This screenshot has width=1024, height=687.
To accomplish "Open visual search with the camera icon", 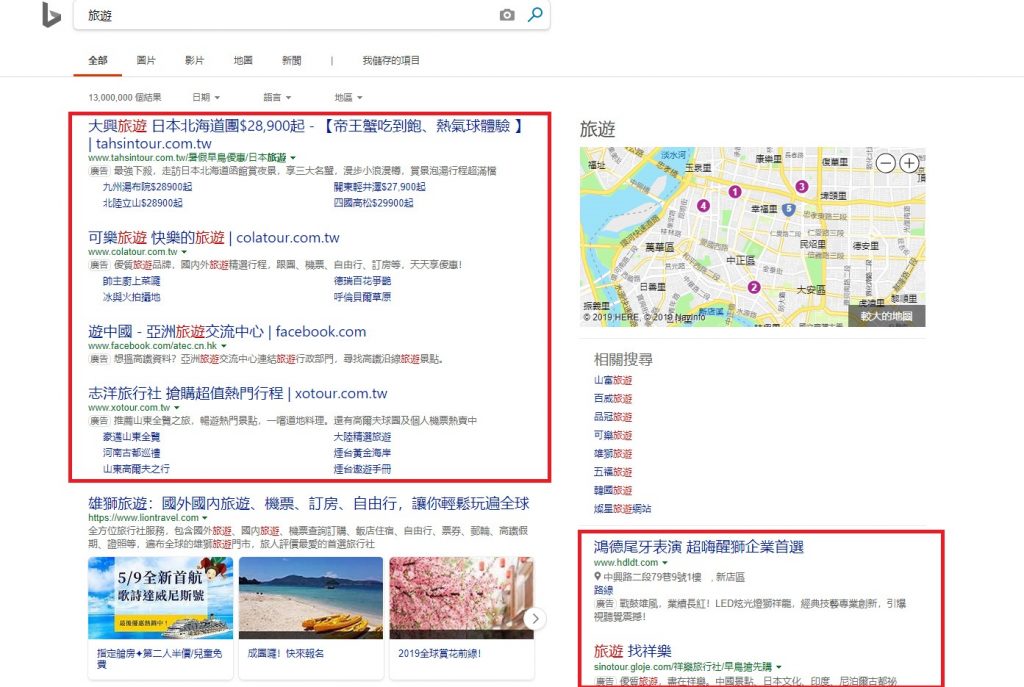I will pos(507,14).
